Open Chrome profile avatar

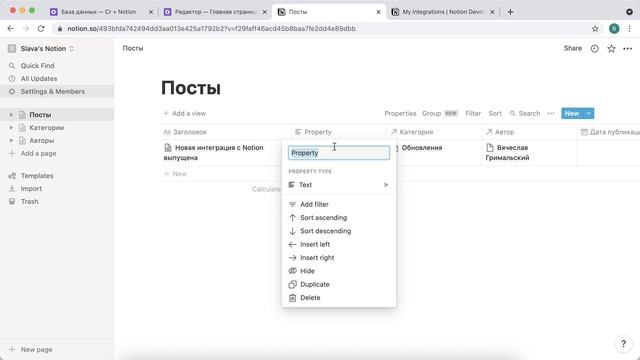click(614, 29)
